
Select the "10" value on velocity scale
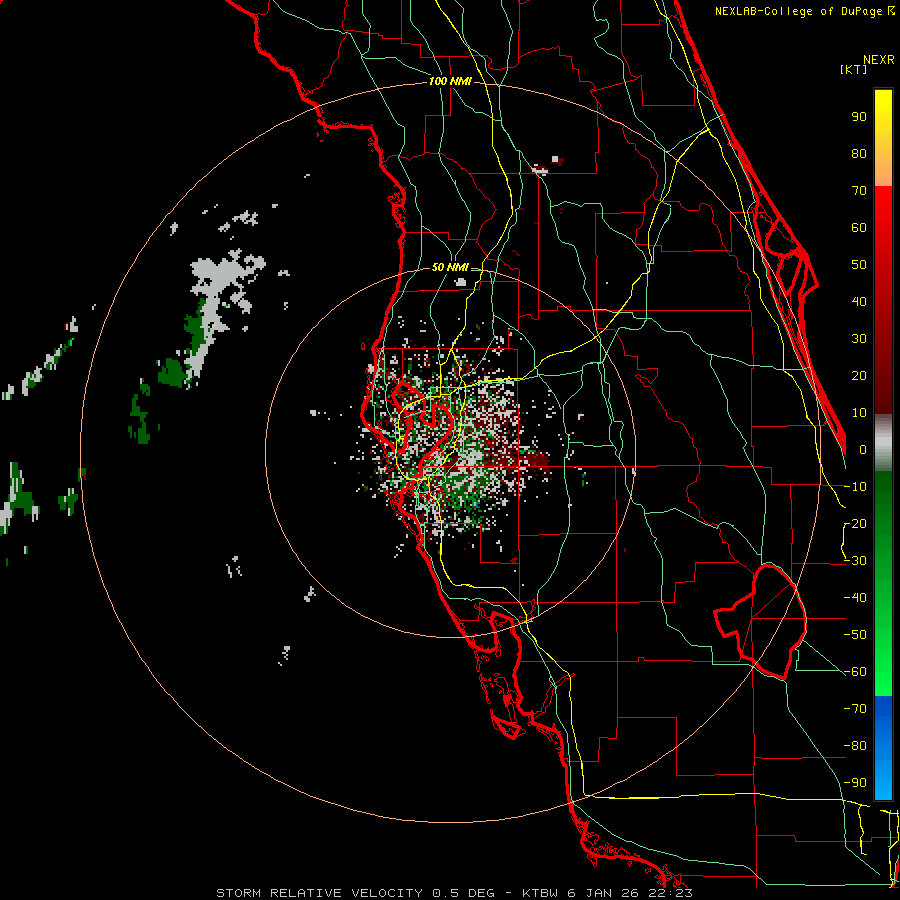click(x=859, y=413)
